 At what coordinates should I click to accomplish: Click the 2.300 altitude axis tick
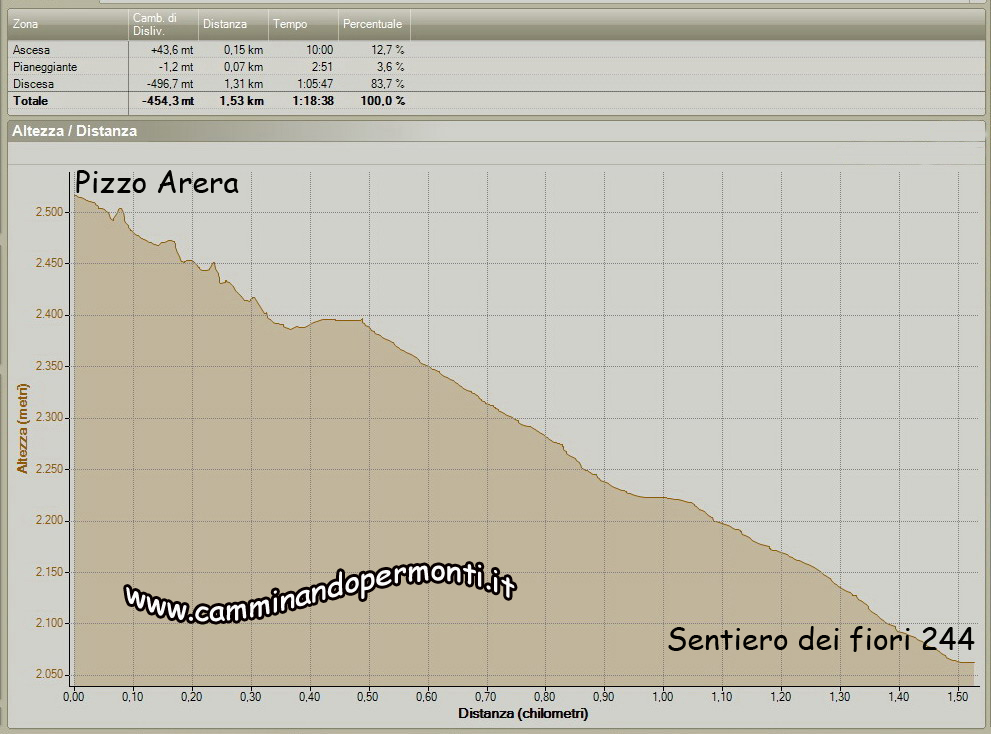click(x=49, y=418)
